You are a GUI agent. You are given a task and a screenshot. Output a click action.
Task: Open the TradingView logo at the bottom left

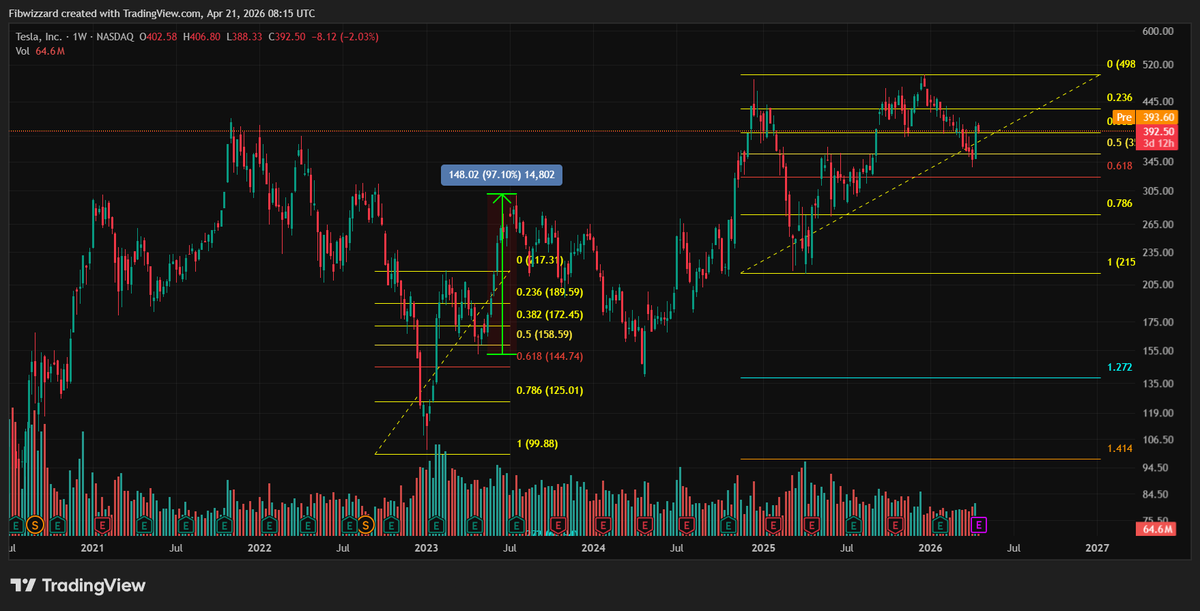(78, 586)
